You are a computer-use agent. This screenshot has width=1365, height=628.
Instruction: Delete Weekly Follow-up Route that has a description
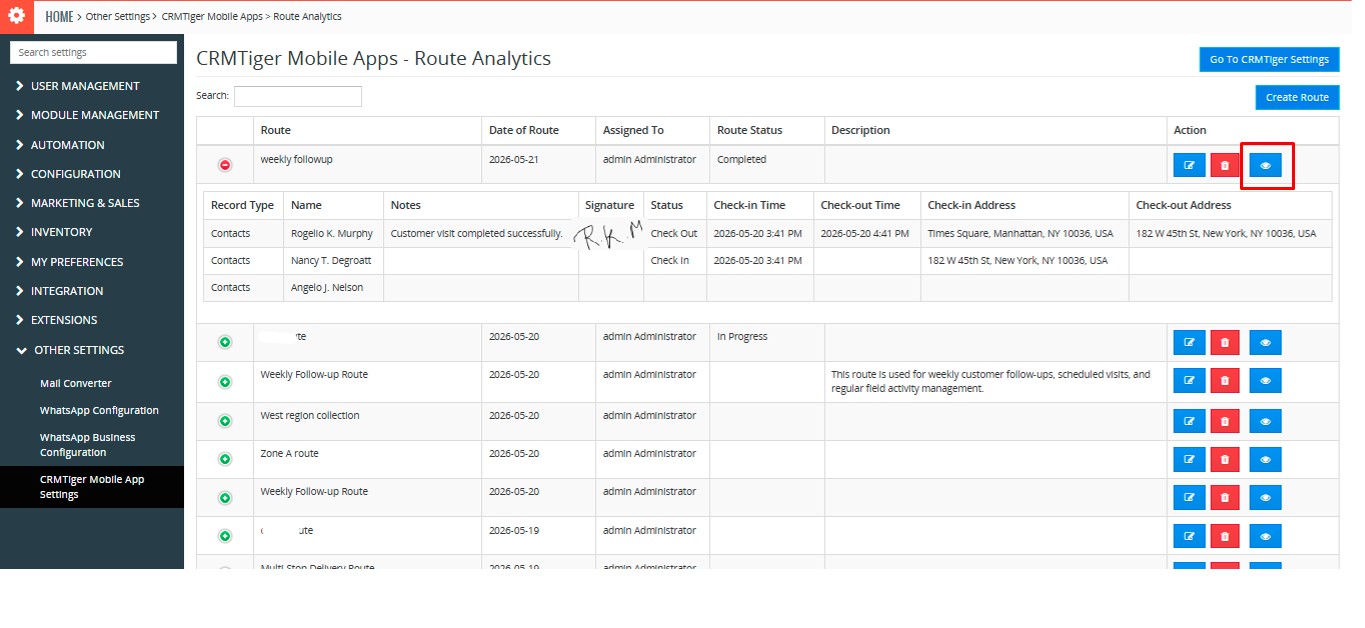[x=1225, y=381]
